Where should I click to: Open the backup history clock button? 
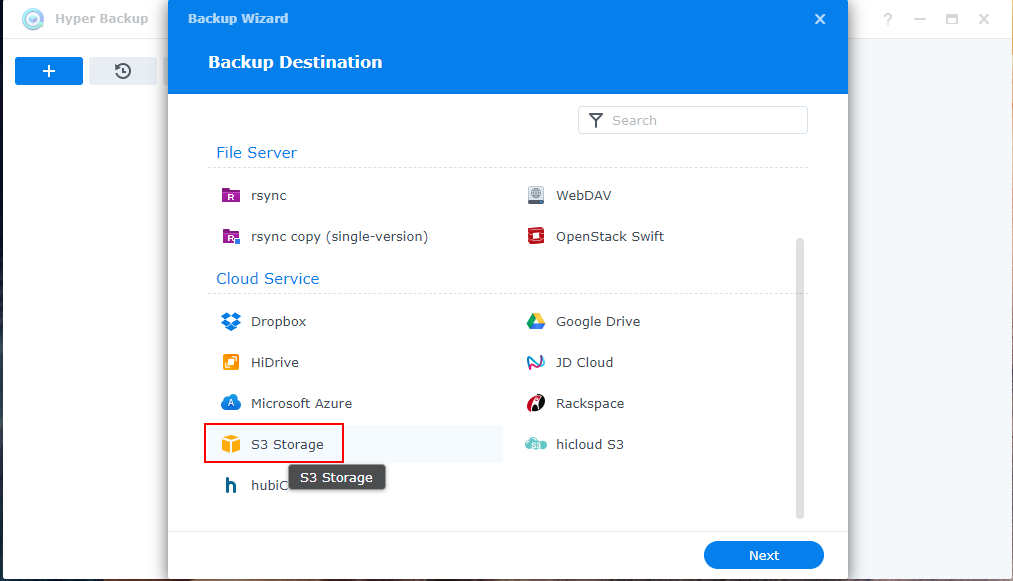coord(123,71)
